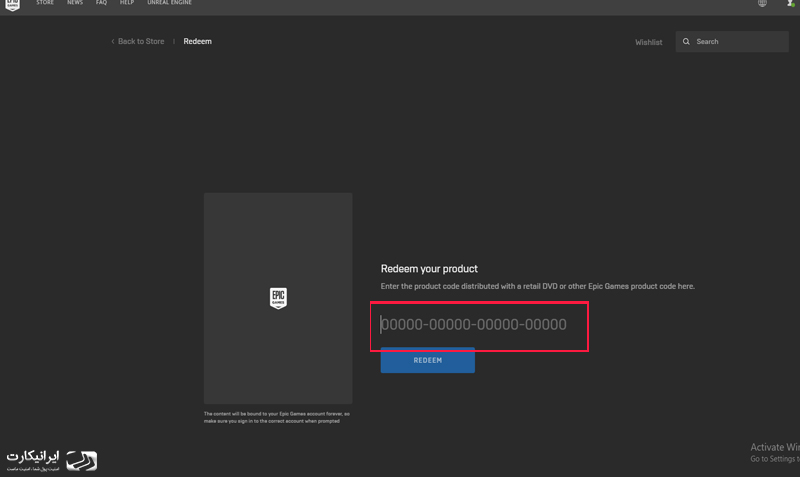The height and width of the screenshot is (477, 800).
Task: Navigate to UNREAL ENGINE
Action: pyautogui.click(x=169, y=3)
